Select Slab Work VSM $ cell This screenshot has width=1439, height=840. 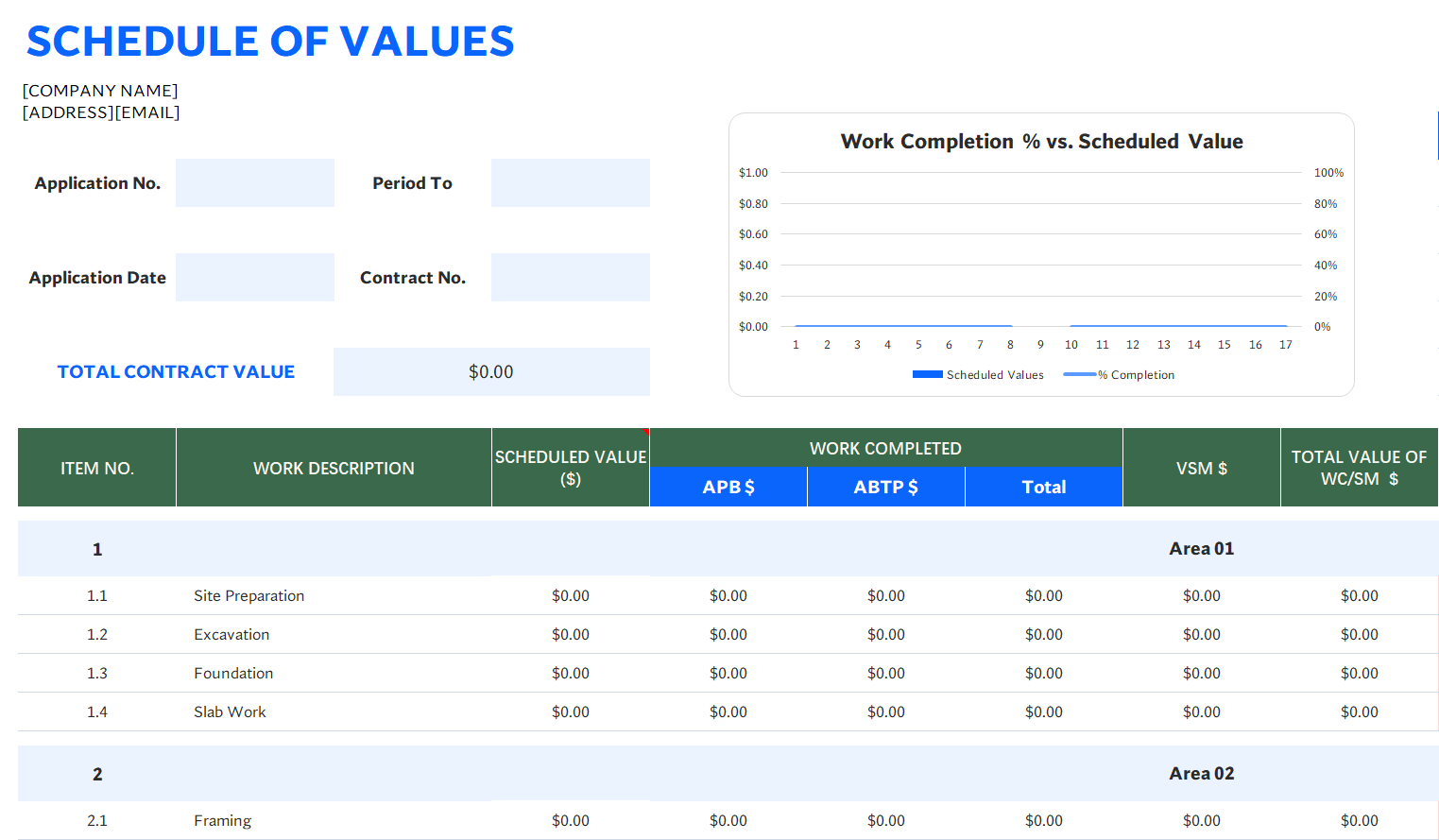pos(1202,712)
